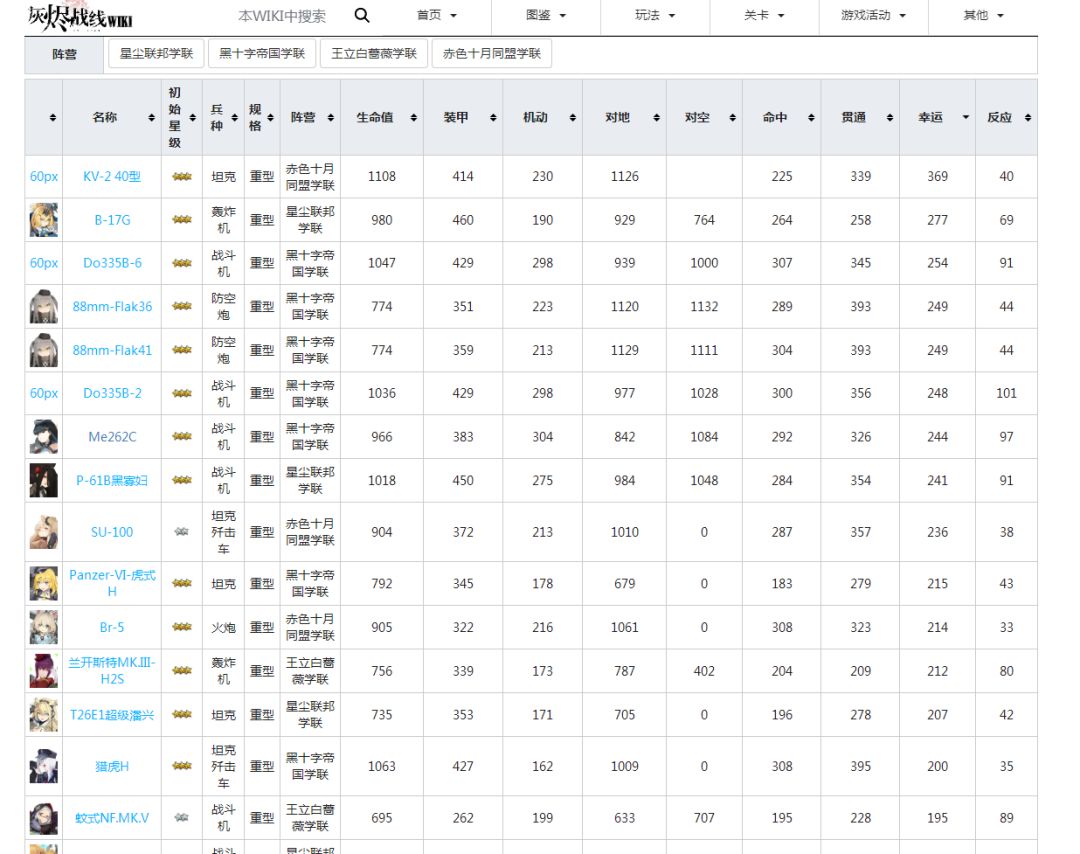Expand the 游戏活动 navigation dropdown
1080x854 pixels.
coord(874,16)
